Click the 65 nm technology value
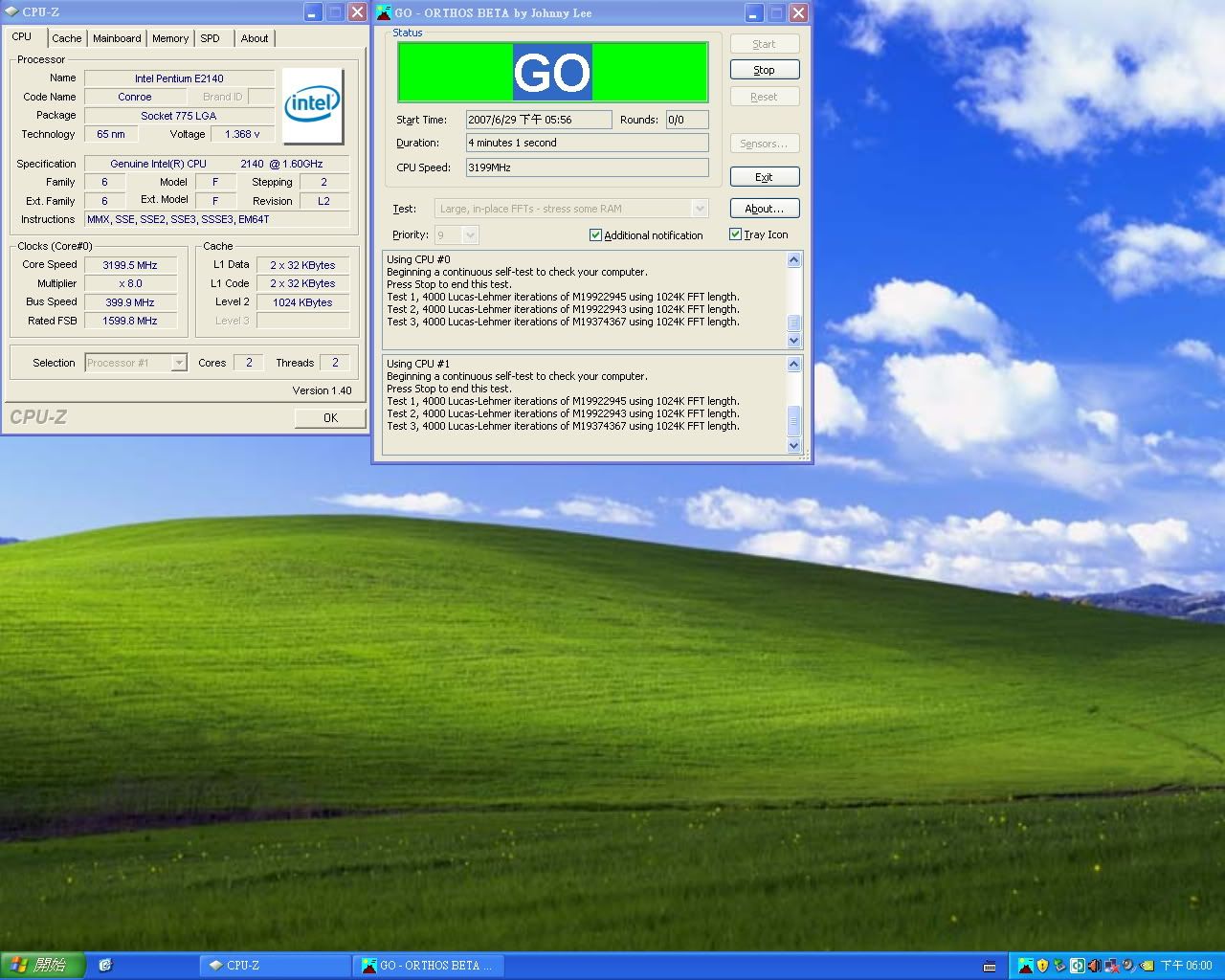1225x980 pixels. click(x=111, y=134)
